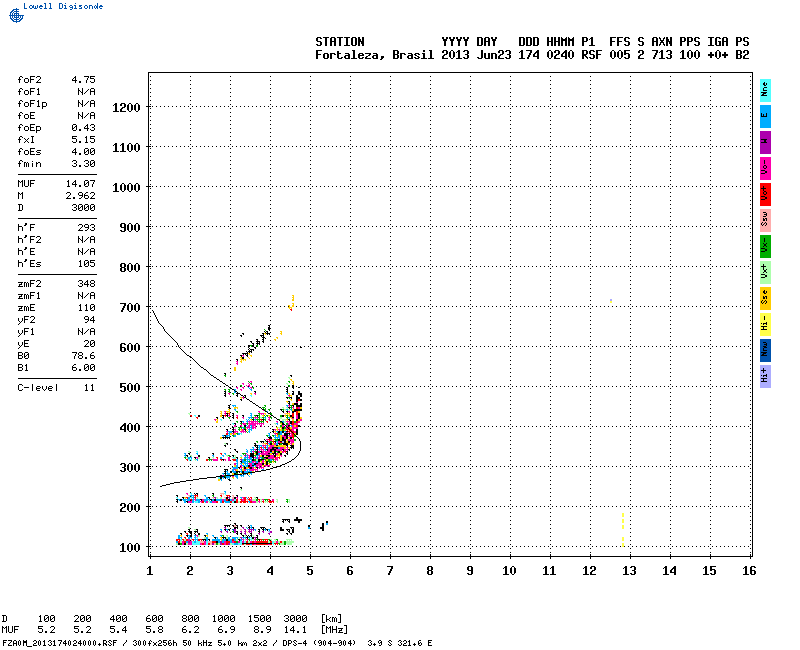Select the magenta Vo- legend swatch

(x=765, y=168)
